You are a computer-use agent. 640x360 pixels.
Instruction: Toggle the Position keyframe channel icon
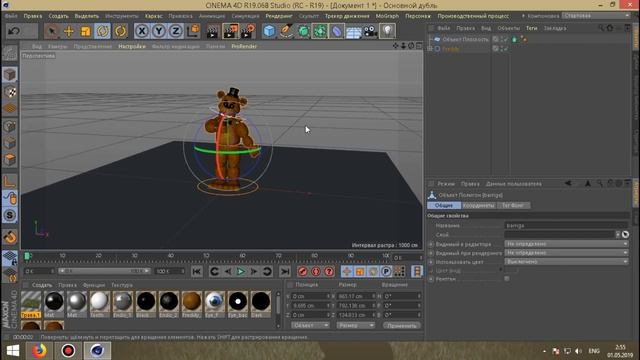coord(347,271)
